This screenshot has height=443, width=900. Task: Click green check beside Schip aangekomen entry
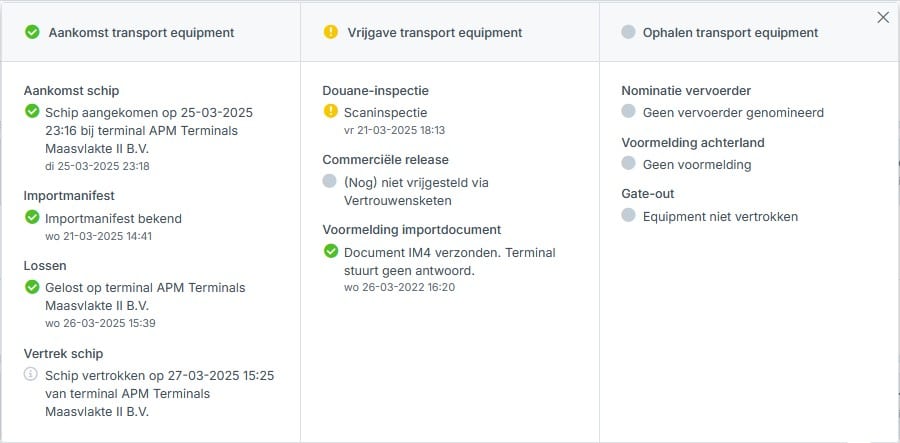coord(32,111)
